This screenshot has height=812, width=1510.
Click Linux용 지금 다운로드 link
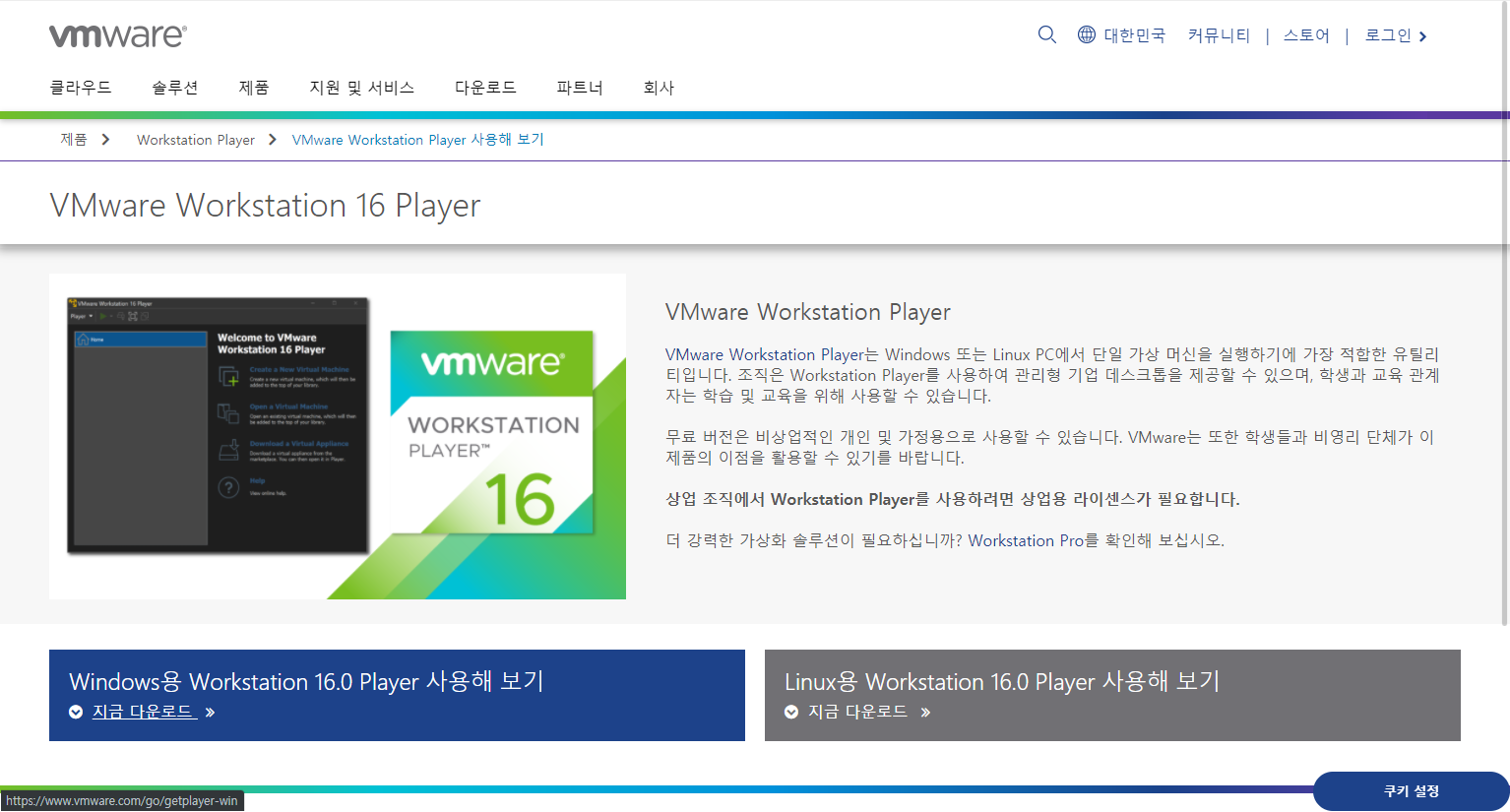[x=858, y=712]
